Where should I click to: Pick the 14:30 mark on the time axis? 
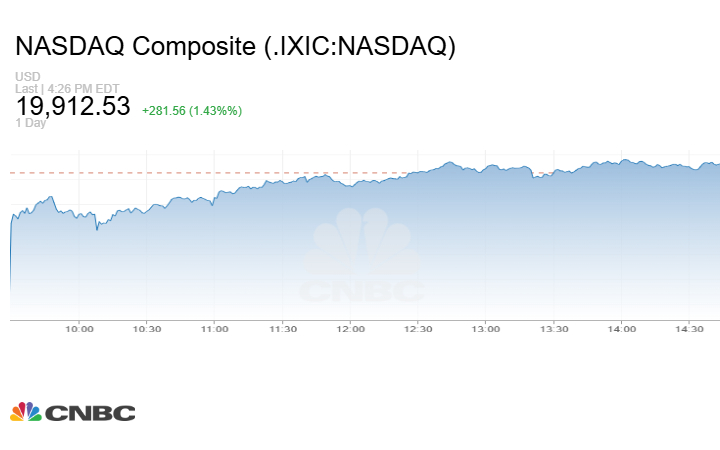tap(690, 329)
